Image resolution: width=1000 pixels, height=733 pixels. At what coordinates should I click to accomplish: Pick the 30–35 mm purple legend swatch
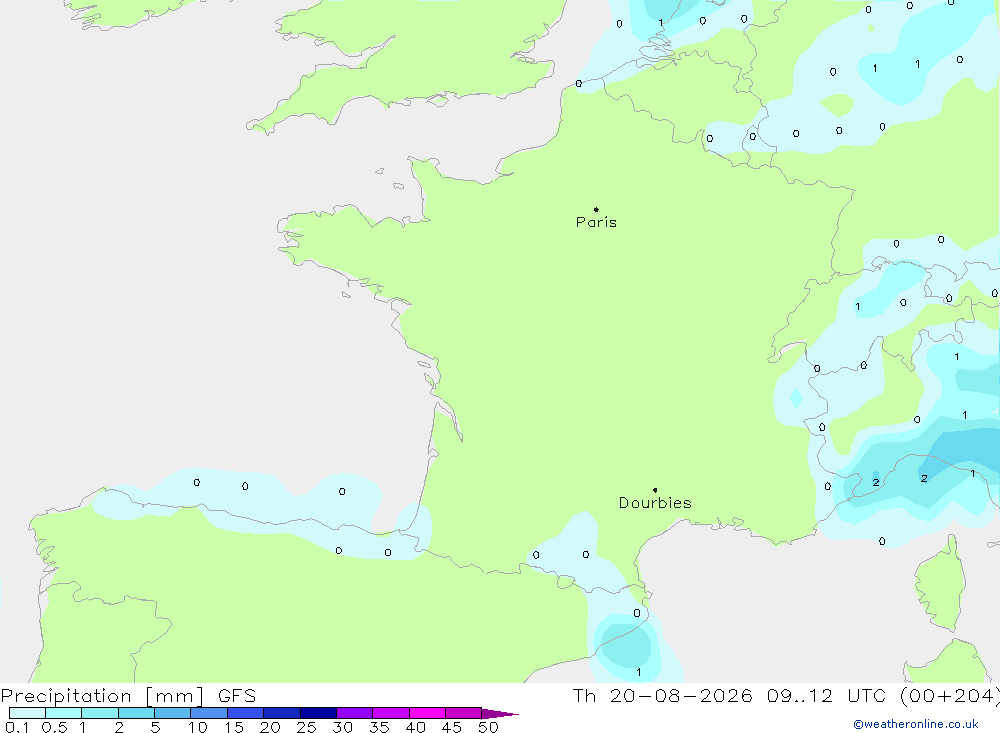click(355, 713)
